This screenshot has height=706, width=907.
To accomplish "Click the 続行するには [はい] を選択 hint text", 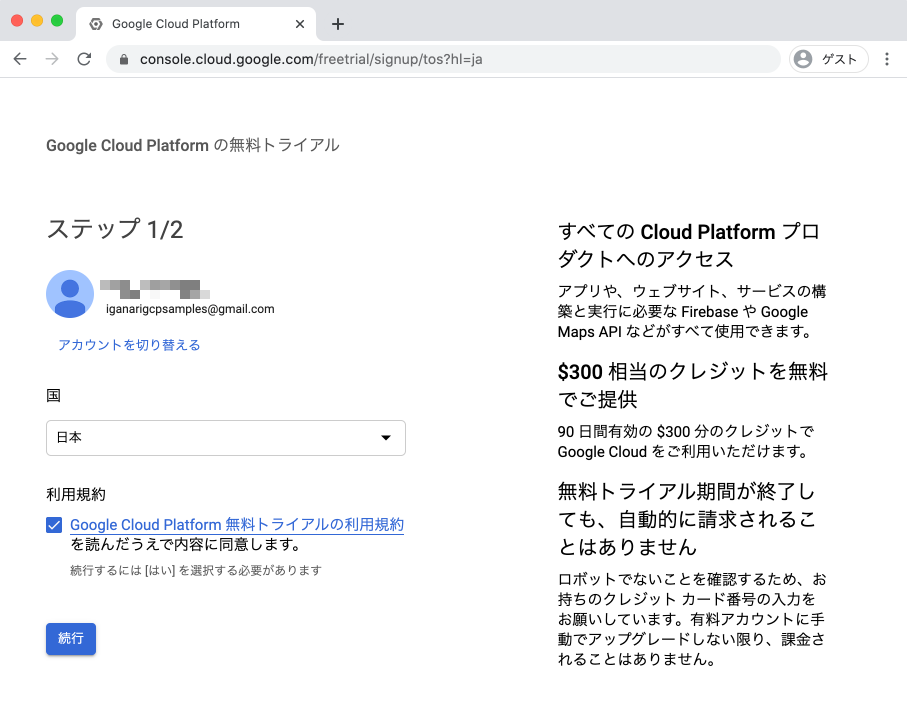I will 196,571.
